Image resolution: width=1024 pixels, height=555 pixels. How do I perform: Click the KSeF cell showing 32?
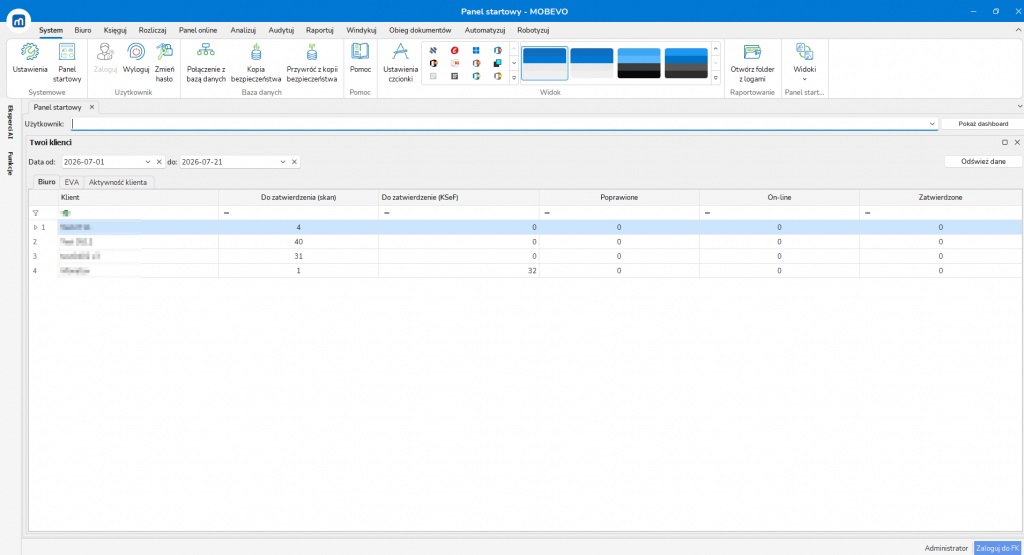(x=458, y=270)
